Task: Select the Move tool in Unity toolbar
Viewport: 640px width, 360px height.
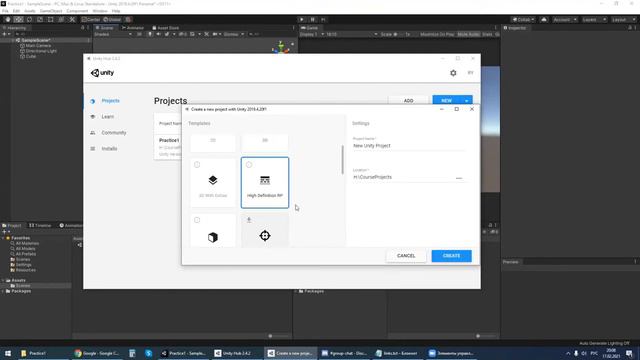Action: tap(18, 20)
